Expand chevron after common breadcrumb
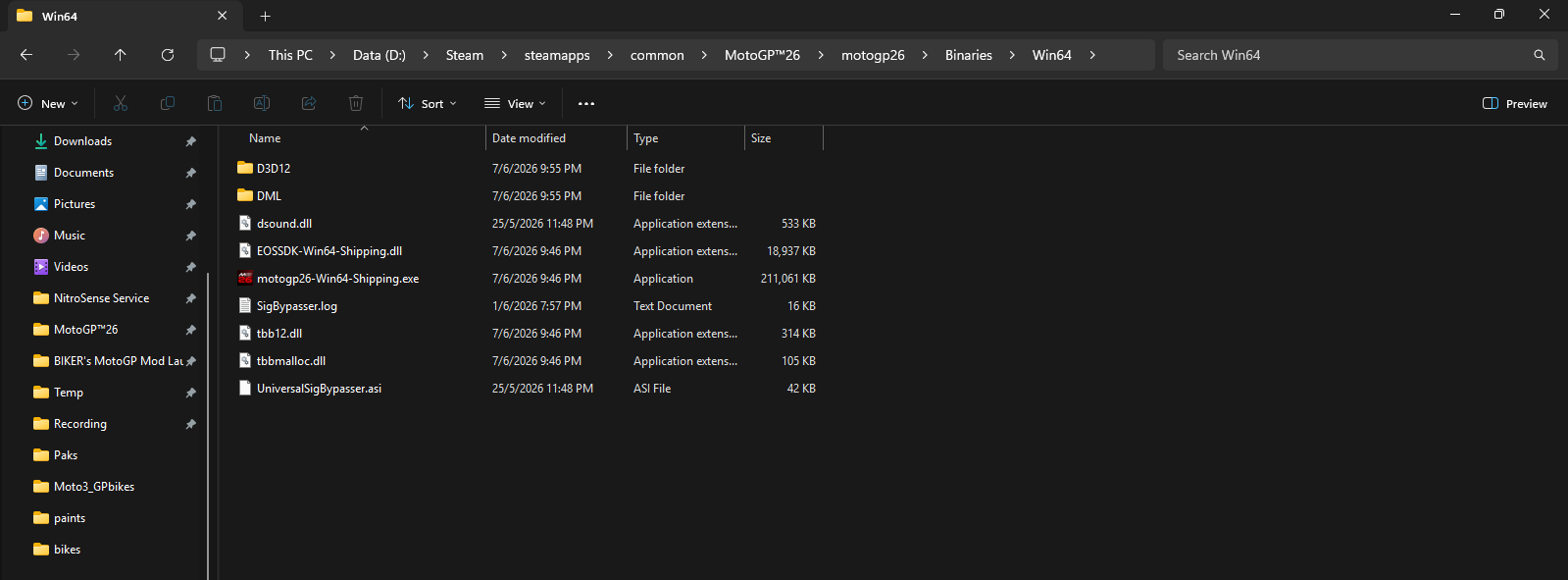This screenshot has width=1568, height=580. pos(704,55)
